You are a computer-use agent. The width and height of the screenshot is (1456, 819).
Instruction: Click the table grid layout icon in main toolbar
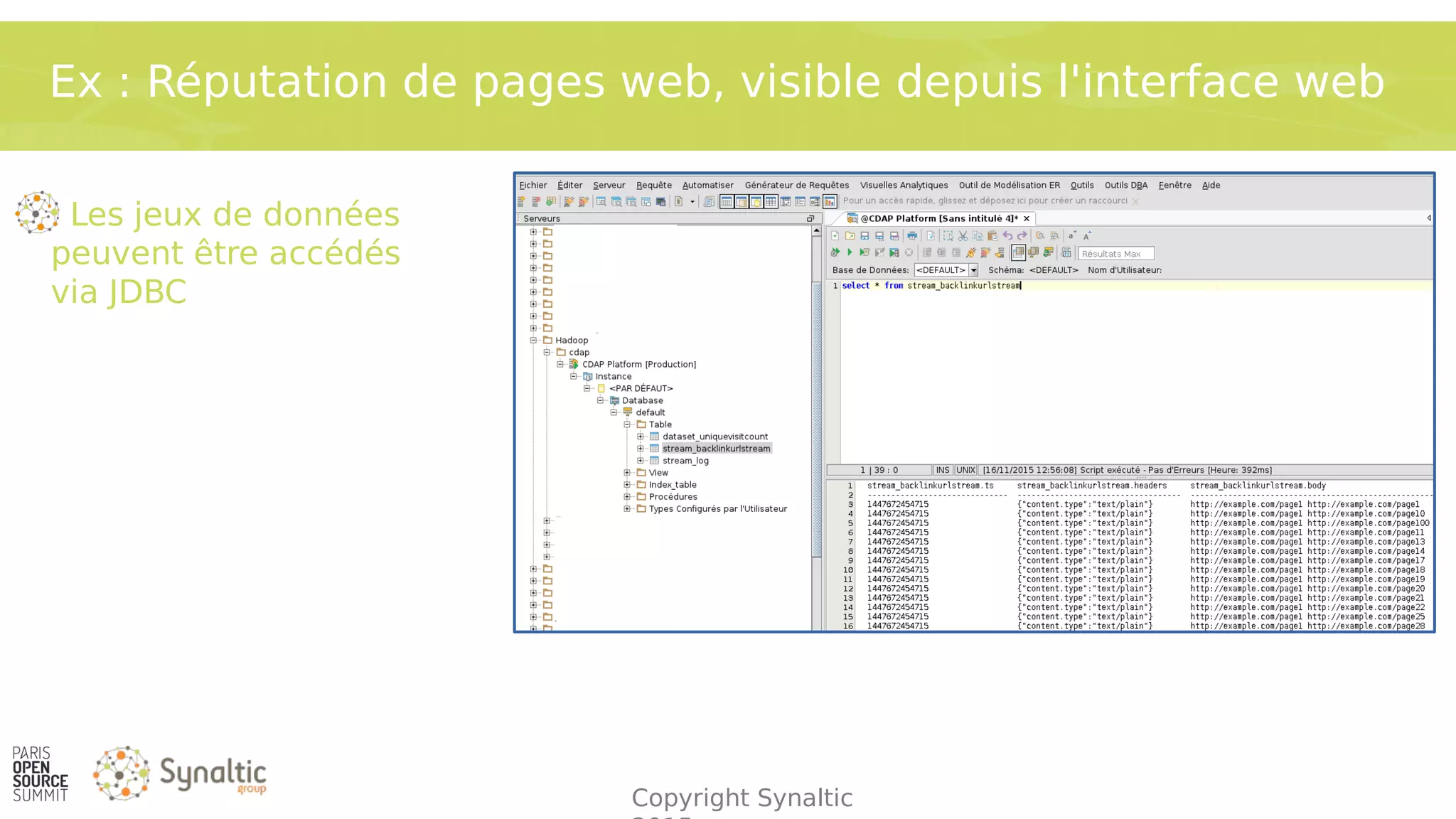pyautogui.click(x=771, y=202)
